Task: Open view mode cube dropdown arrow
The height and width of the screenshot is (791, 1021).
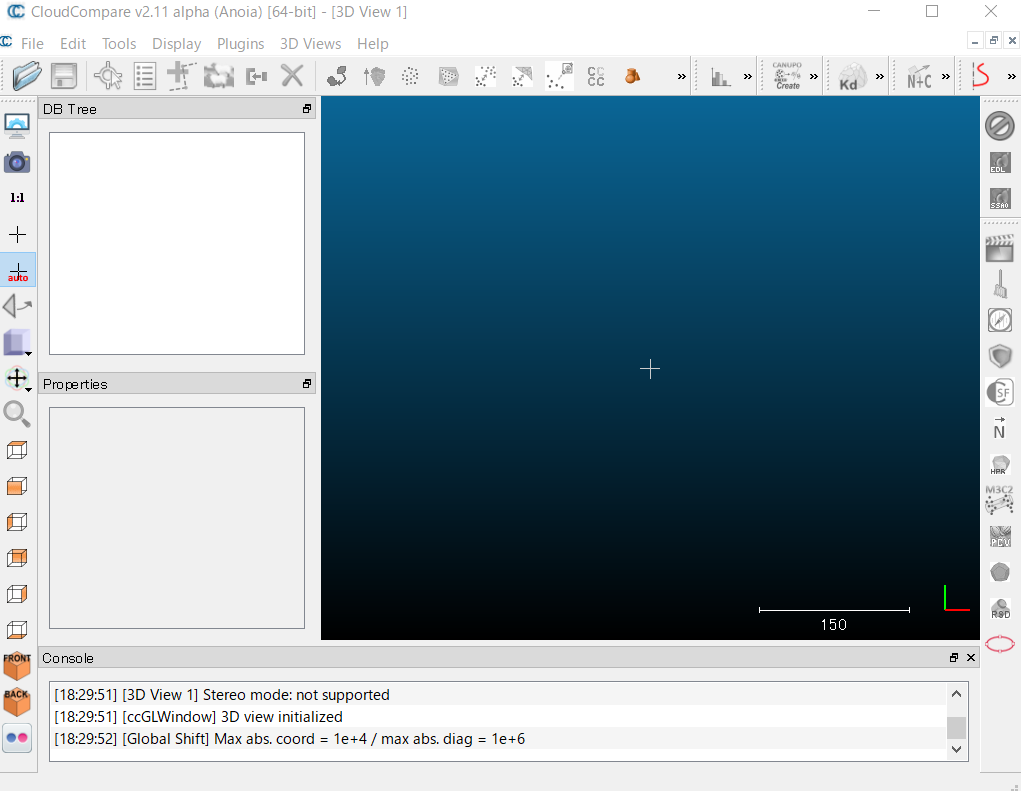Action: 29,354
